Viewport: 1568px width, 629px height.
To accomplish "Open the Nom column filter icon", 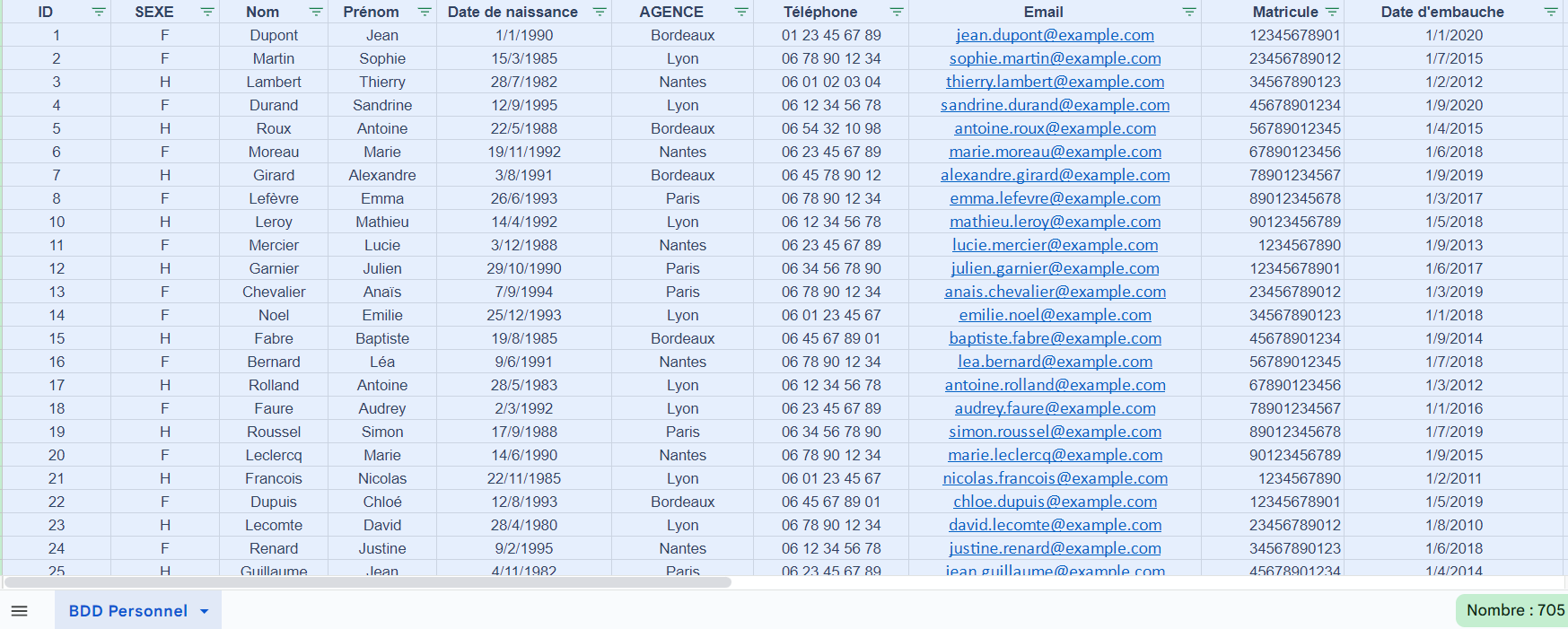I will click(316, 12).
